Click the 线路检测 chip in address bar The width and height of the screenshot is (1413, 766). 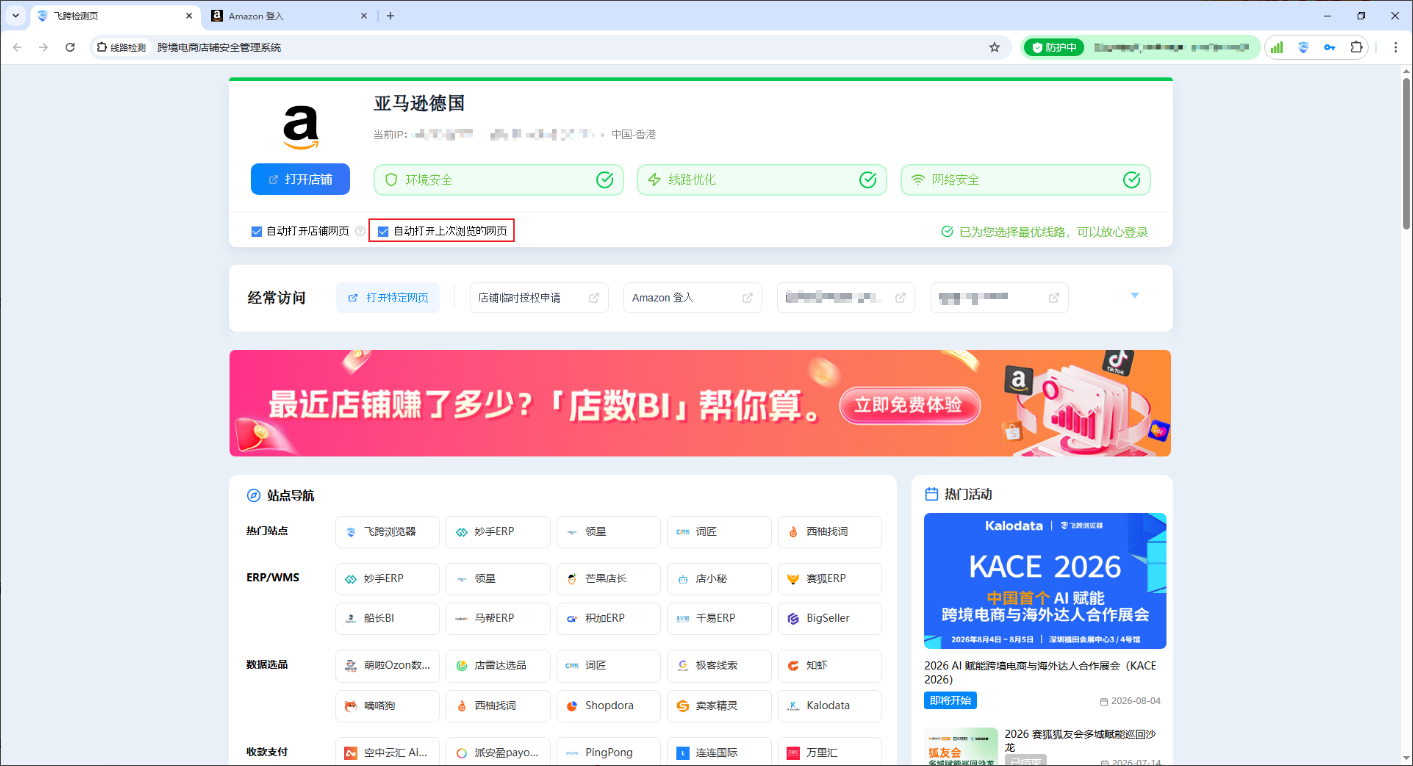click(x=121, y=47)
